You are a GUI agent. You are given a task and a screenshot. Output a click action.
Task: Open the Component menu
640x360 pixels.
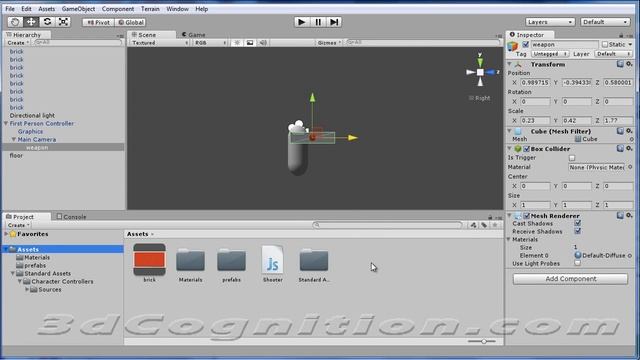click(118, 9)
